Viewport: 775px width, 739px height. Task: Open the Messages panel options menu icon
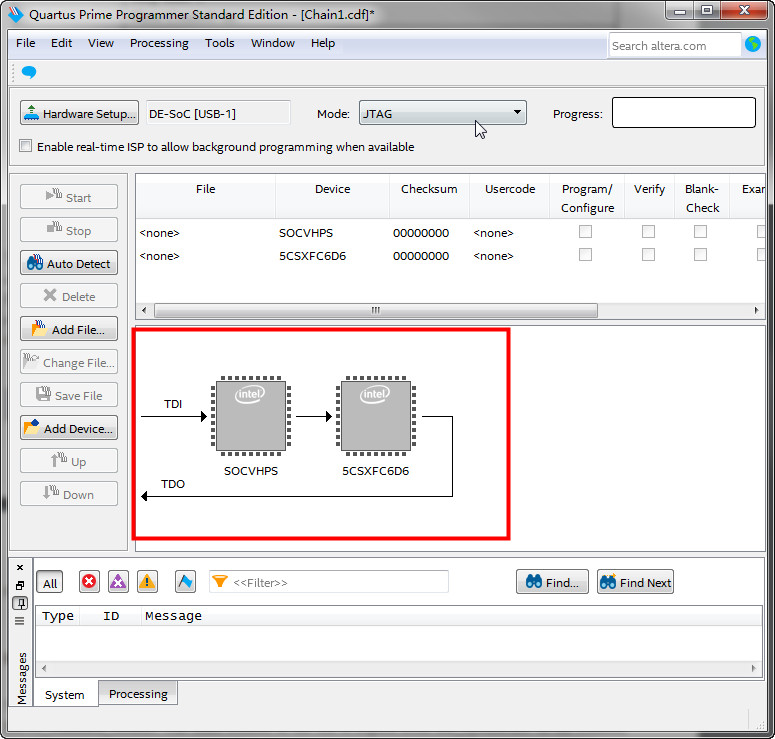(20, 621)
